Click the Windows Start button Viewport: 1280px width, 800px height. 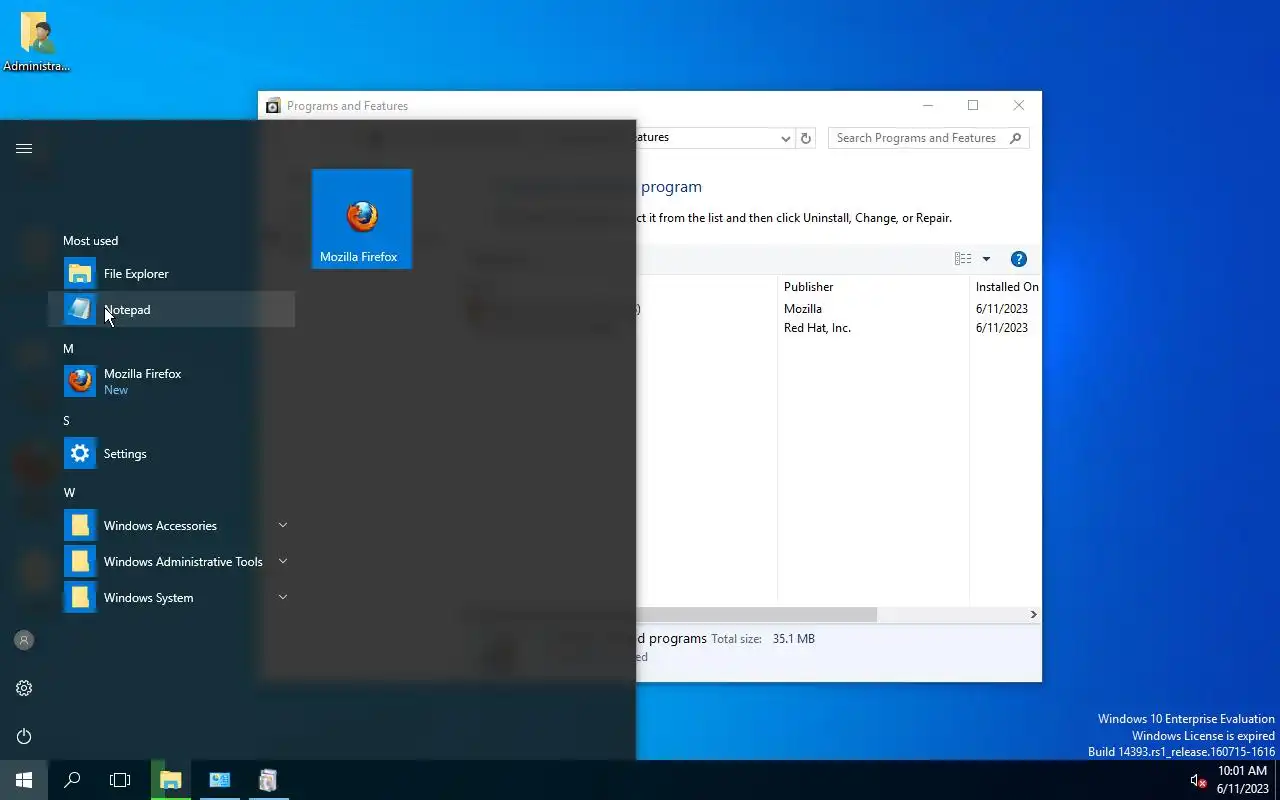24,780
